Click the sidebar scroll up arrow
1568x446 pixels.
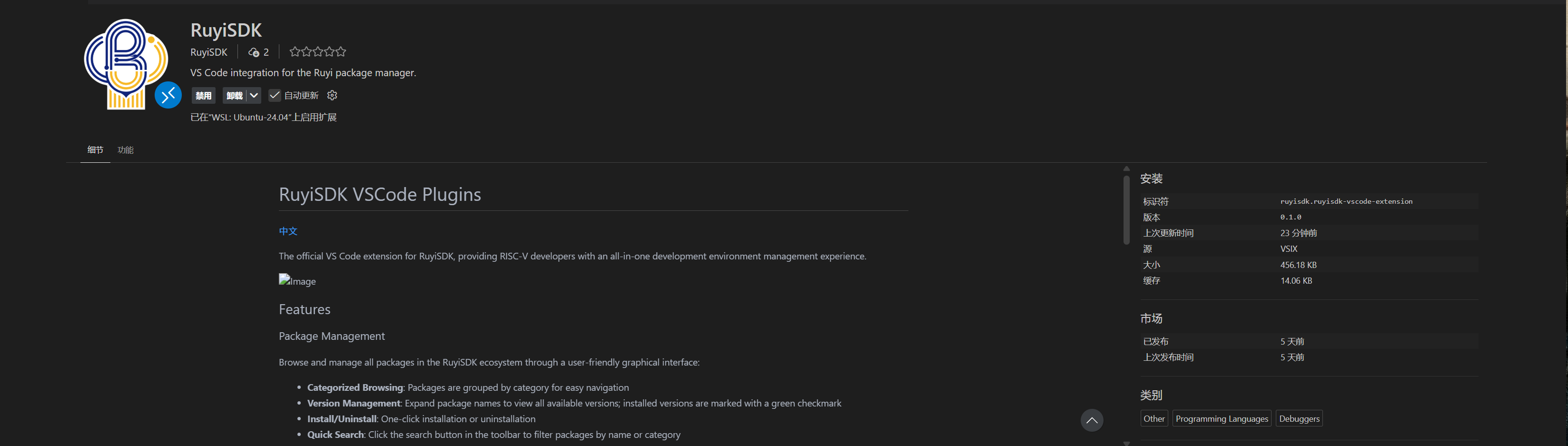[1126, 168]
